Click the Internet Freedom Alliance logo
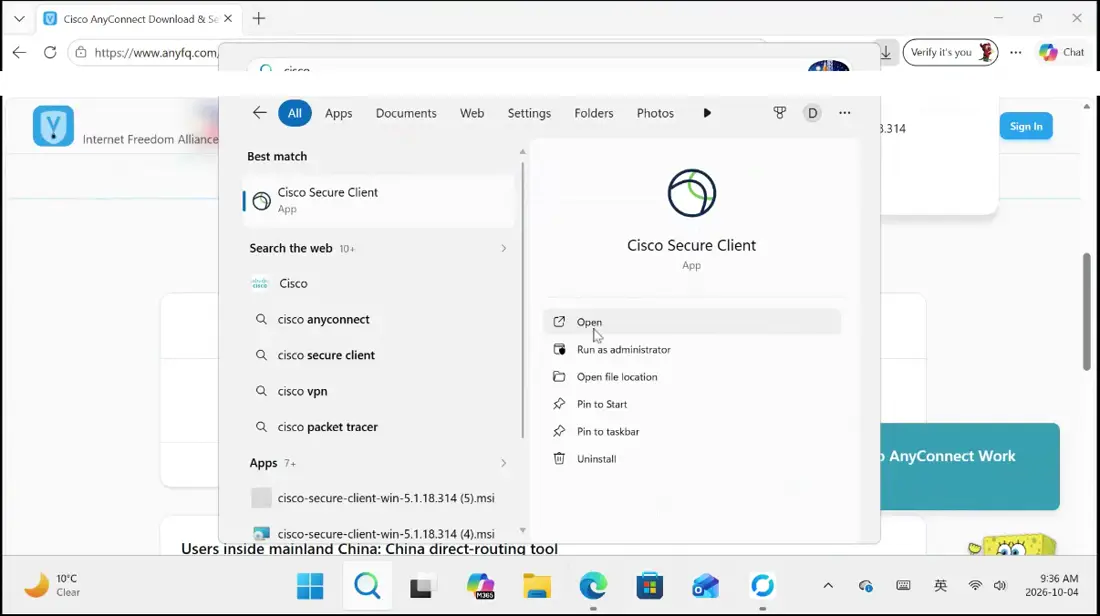This screenshot has width=1100, height=616. tap(53, 126)
